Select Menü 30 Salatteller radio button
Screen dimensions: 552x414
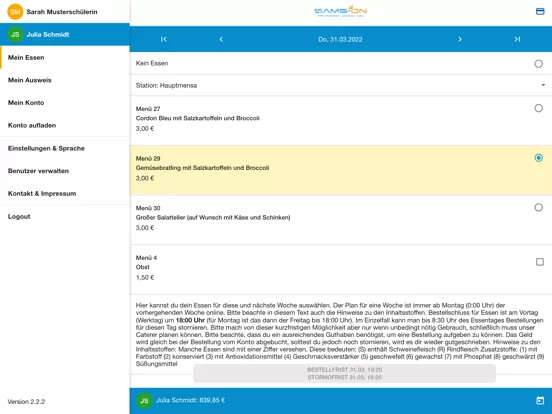(x=538, y=207)
